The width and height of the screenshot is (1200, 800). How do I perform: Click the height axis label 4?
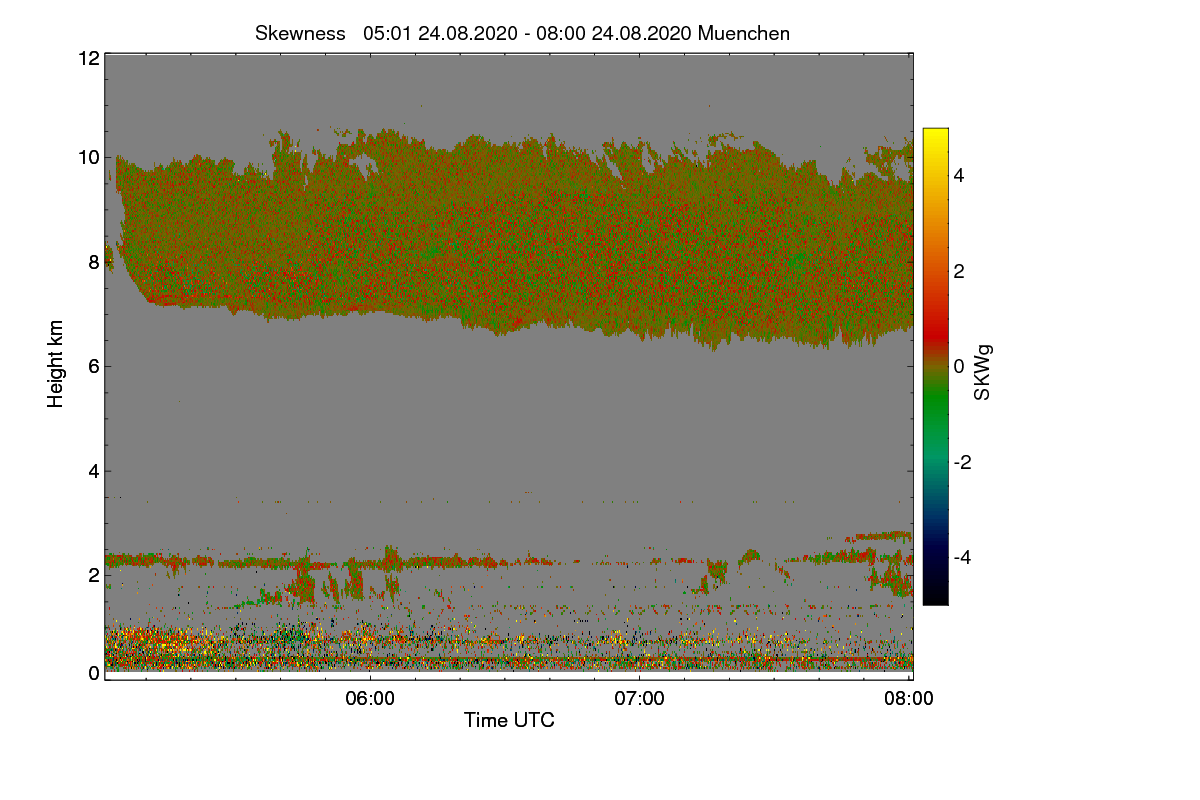point(94,471)
